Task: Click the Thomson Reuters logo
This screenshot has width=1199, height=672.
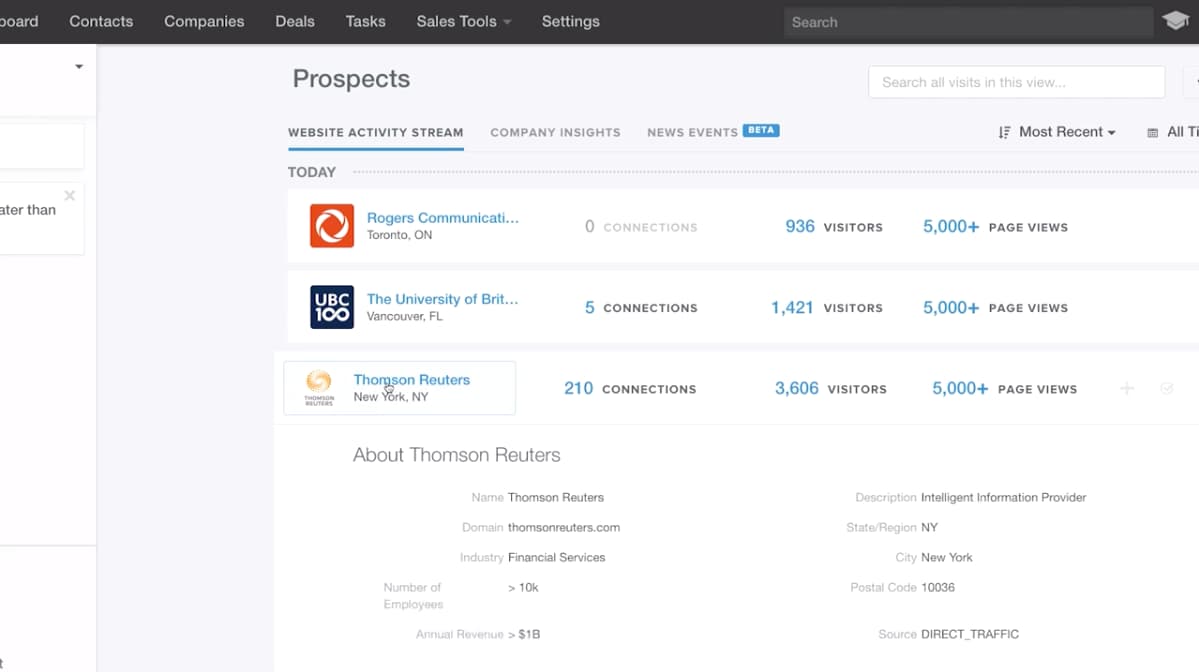Action: coord(319,388)
